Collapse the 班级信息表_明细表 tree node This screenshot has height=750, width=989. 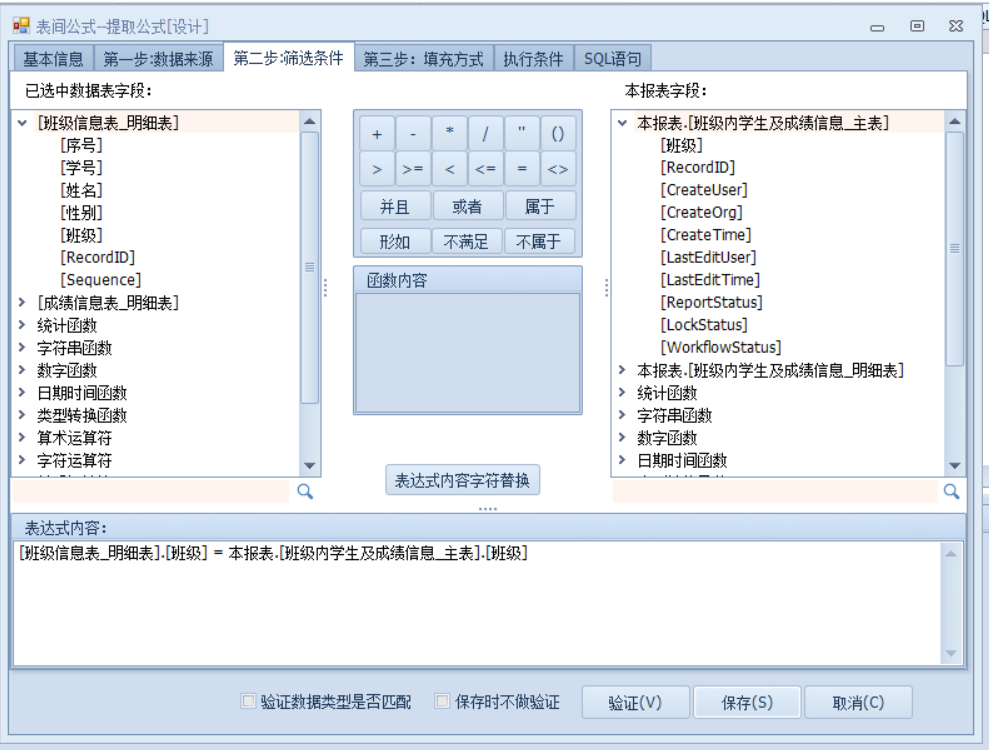point(23,123)
